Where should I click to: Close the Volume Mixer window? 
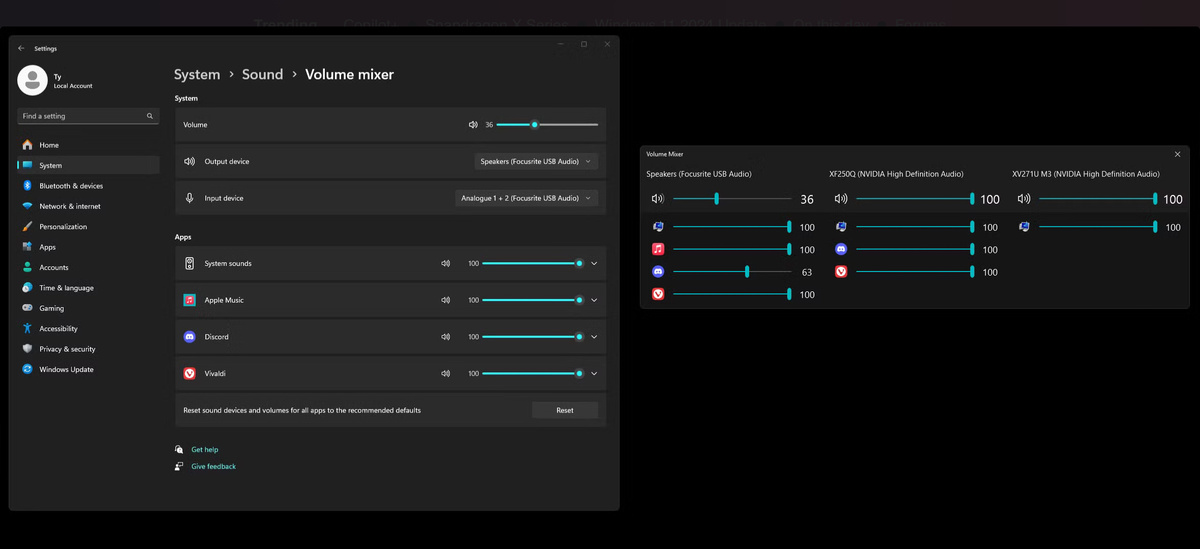pyautogui.click(x=1177, y=154)
